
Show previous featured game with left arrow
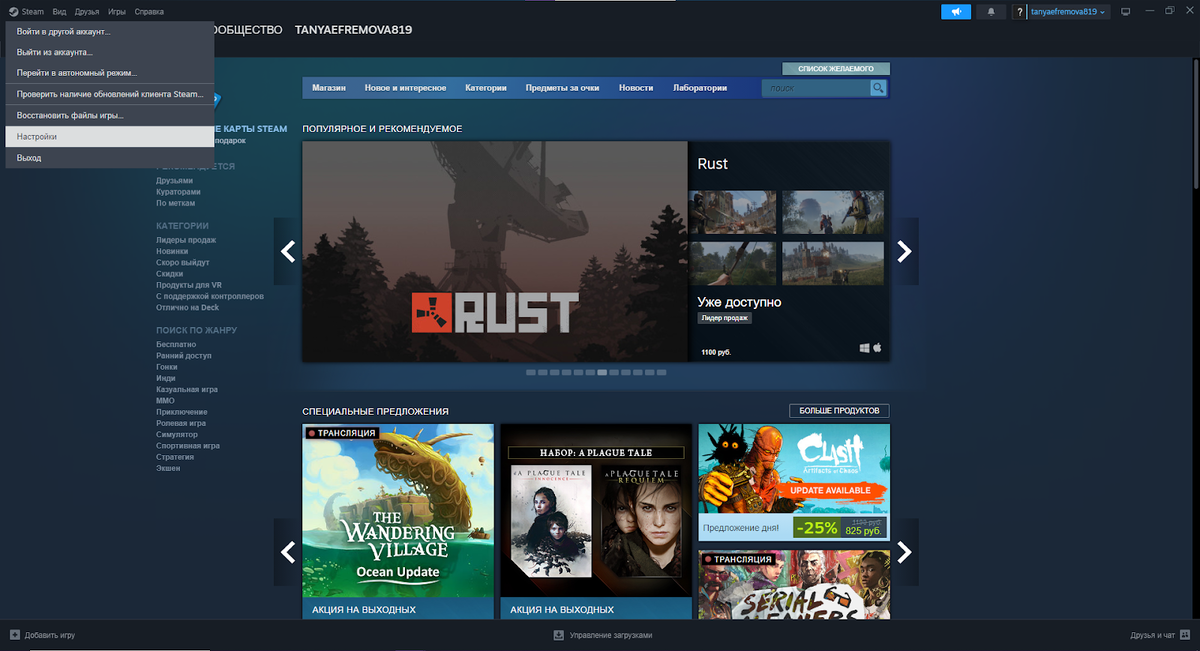288,252
